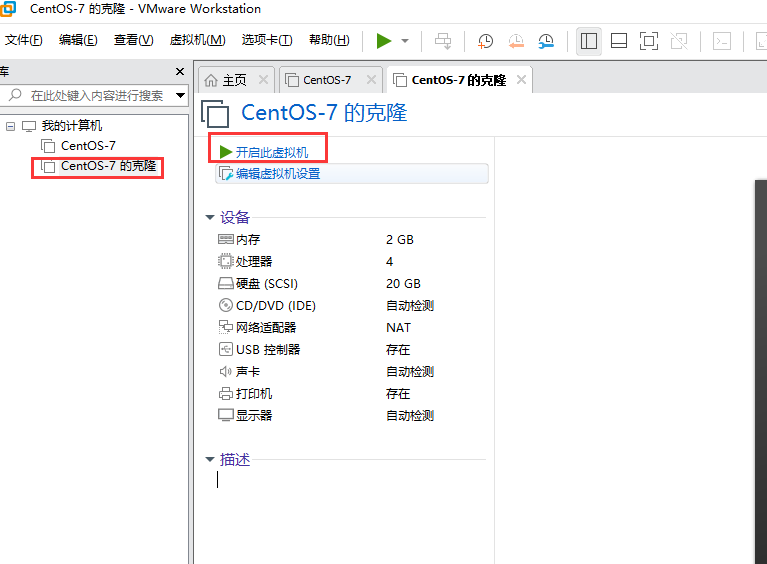Open the 虚拟机(M) menu

pos(198,40)
